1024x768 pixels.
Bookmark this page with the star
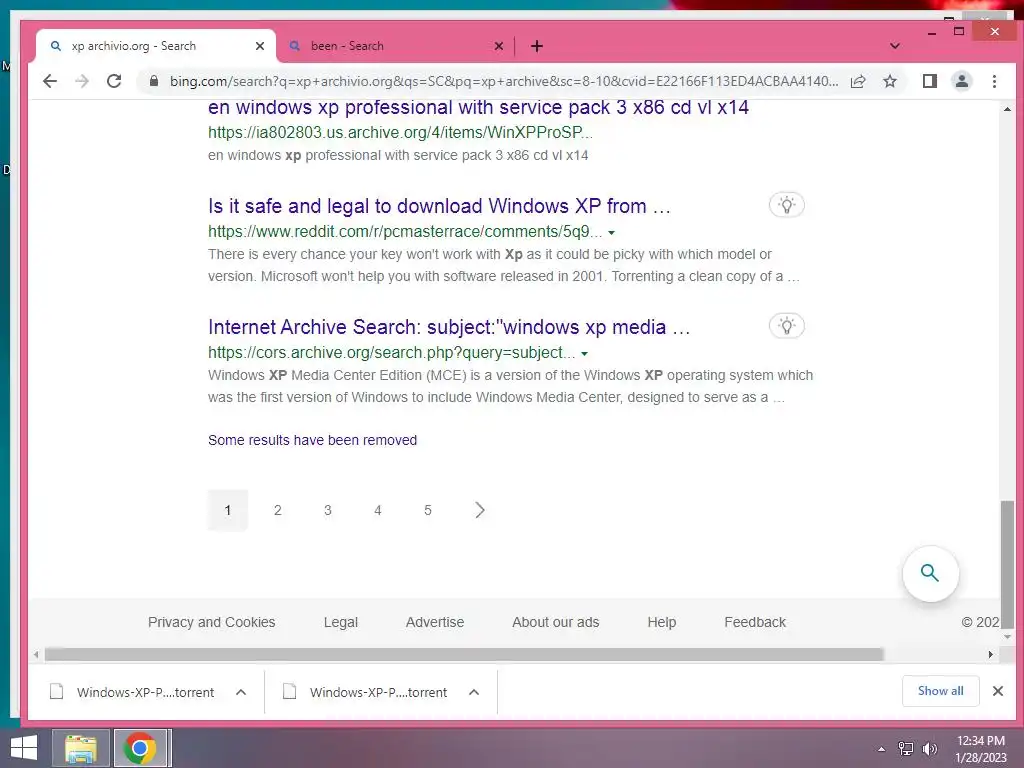coord(890,81)
